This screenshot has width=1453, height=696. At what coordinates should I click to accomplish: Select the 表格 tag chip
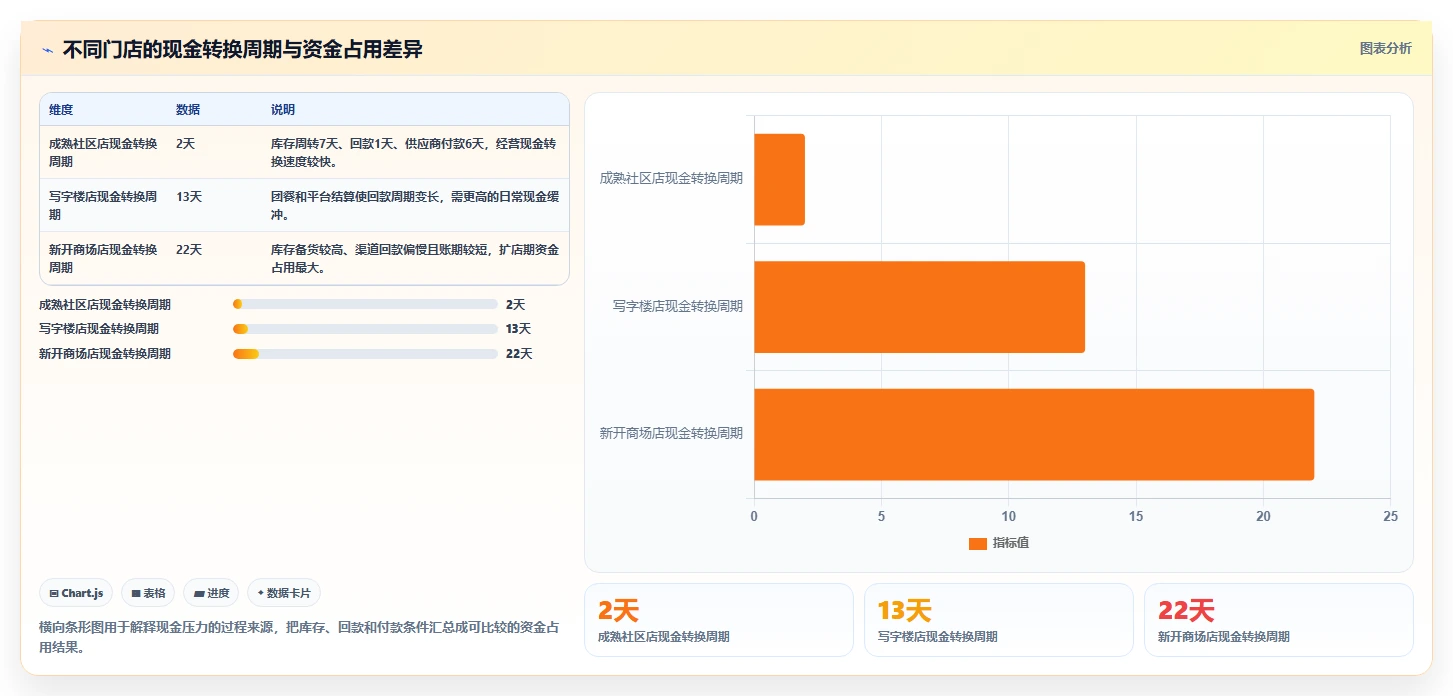148,593
